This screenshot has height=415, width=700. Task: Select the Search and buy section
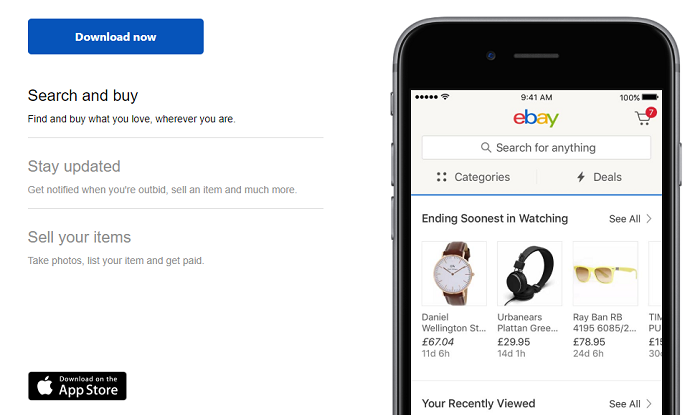pos(83,96)
